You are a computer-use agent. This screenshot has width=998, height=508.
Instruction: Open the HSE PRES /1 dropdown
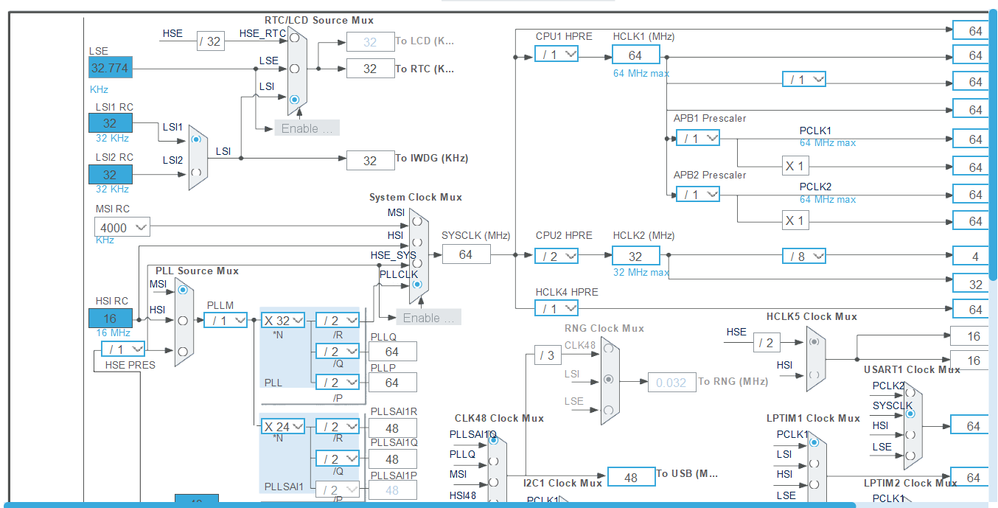123,349
